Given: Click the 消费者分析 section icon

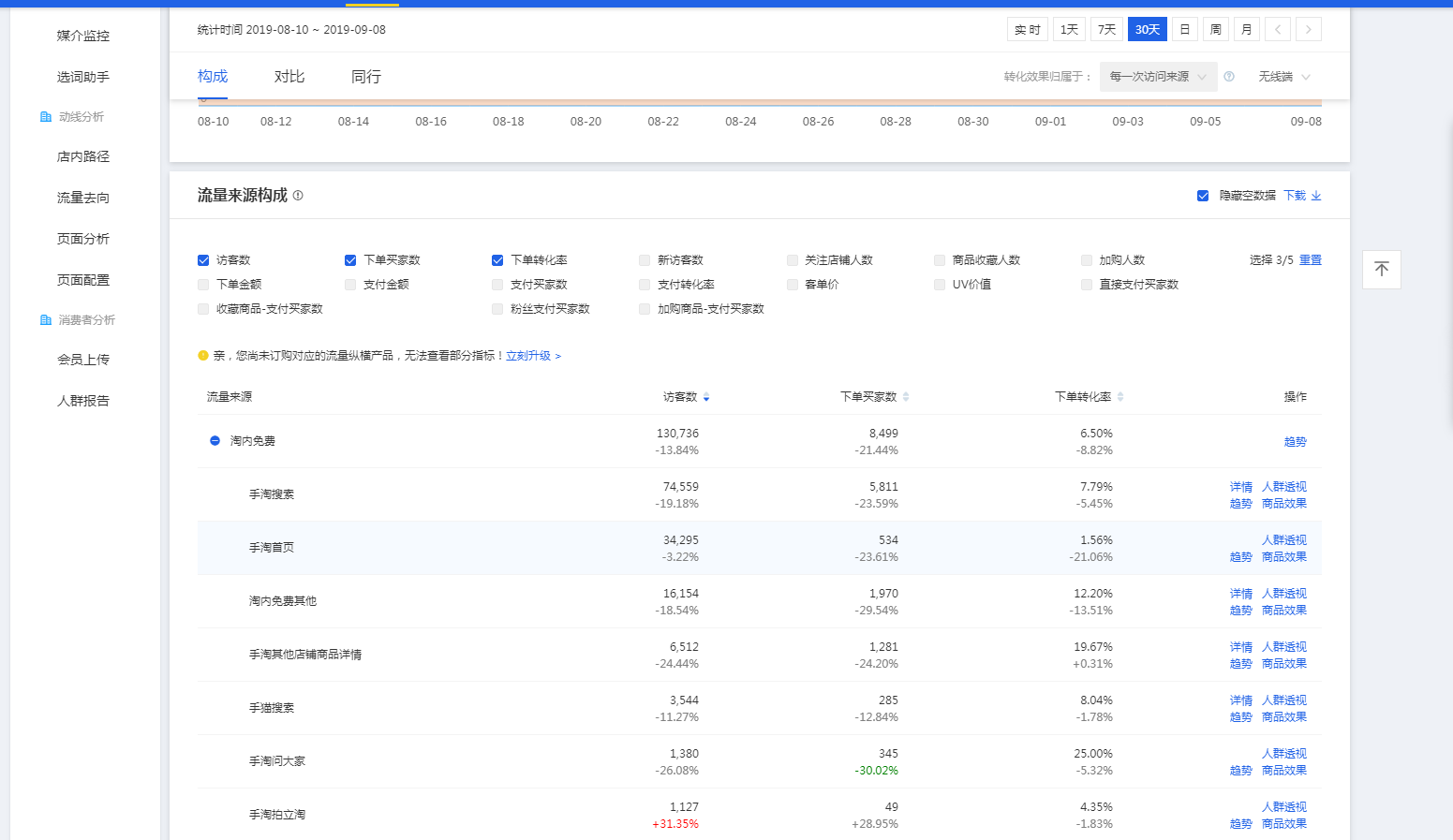Looking at the screenshot, I should pyautogui.click(x=46, y=320).
